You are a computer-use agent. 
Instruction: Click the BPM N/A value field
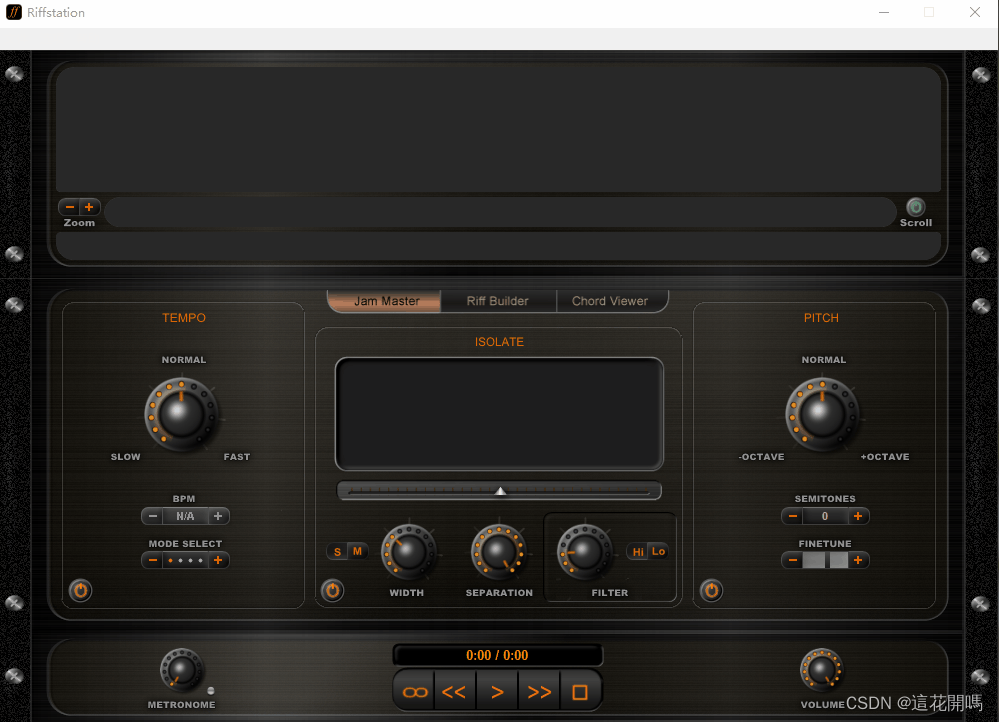pyautogui.click(x=185, y=516)
